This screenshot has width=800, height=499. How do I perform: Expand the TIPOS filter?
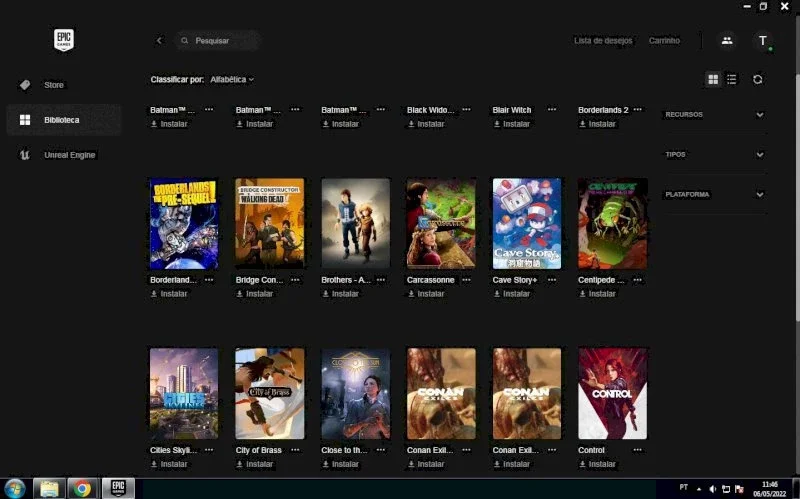(x=714, y=154)
